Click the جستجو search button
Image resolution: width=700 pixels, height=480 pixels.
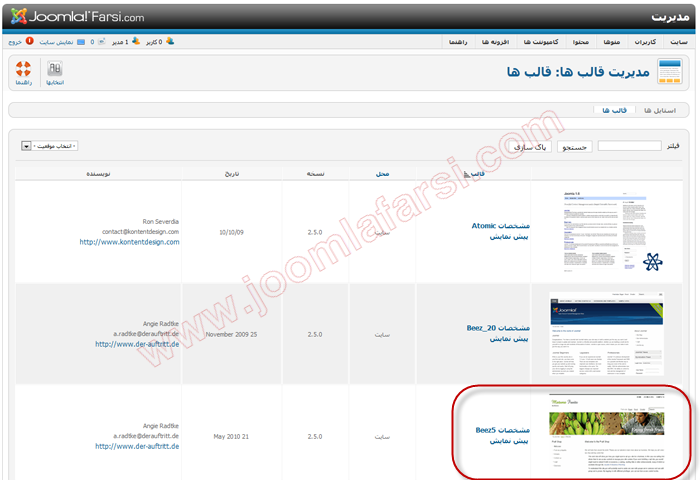tap(575, 147)
